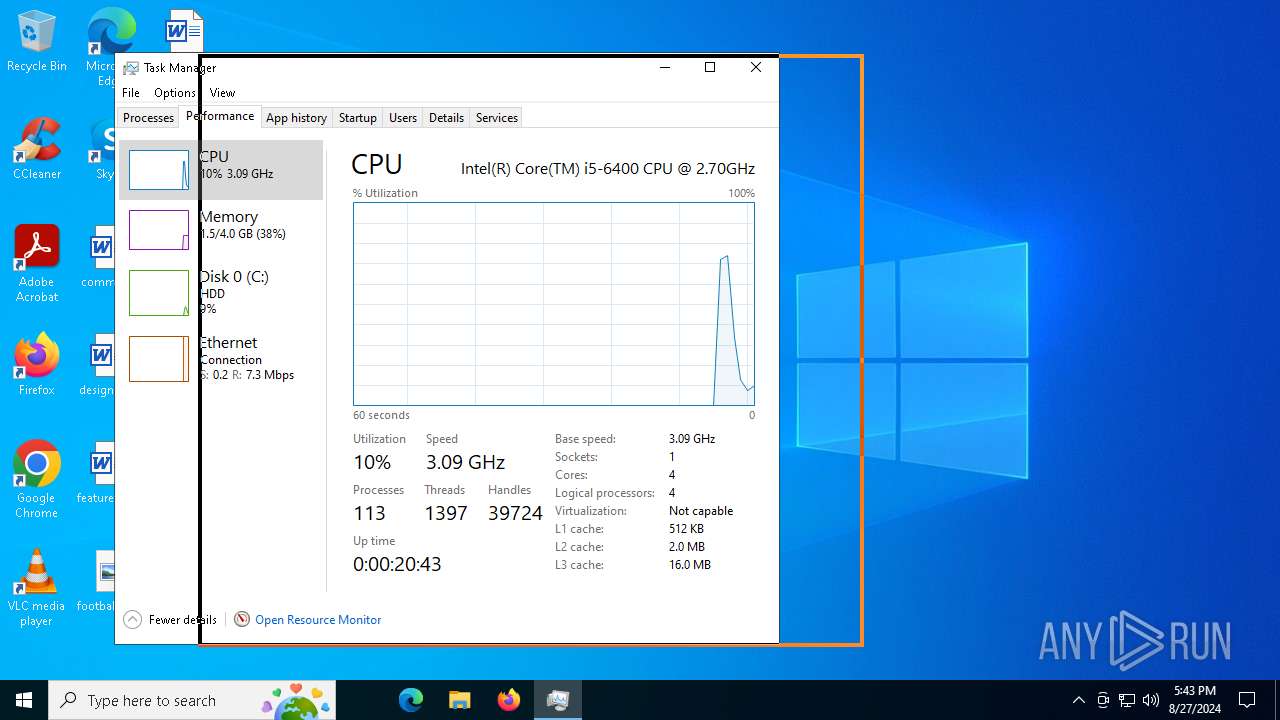Screen dimensions: 1280x720
Task: Click the L3 cache value 16.0 MB
Action: tap(690, 565)
